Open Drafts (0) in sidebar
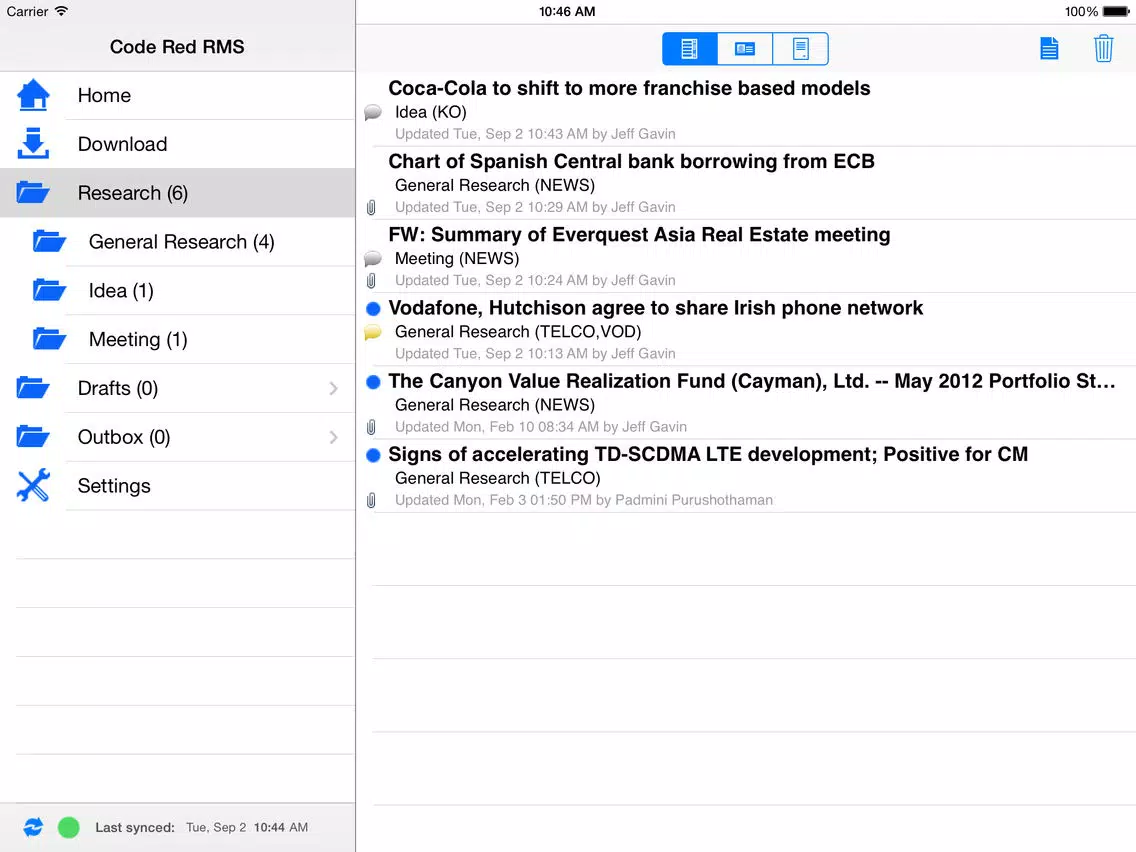 tap(178, 388)
